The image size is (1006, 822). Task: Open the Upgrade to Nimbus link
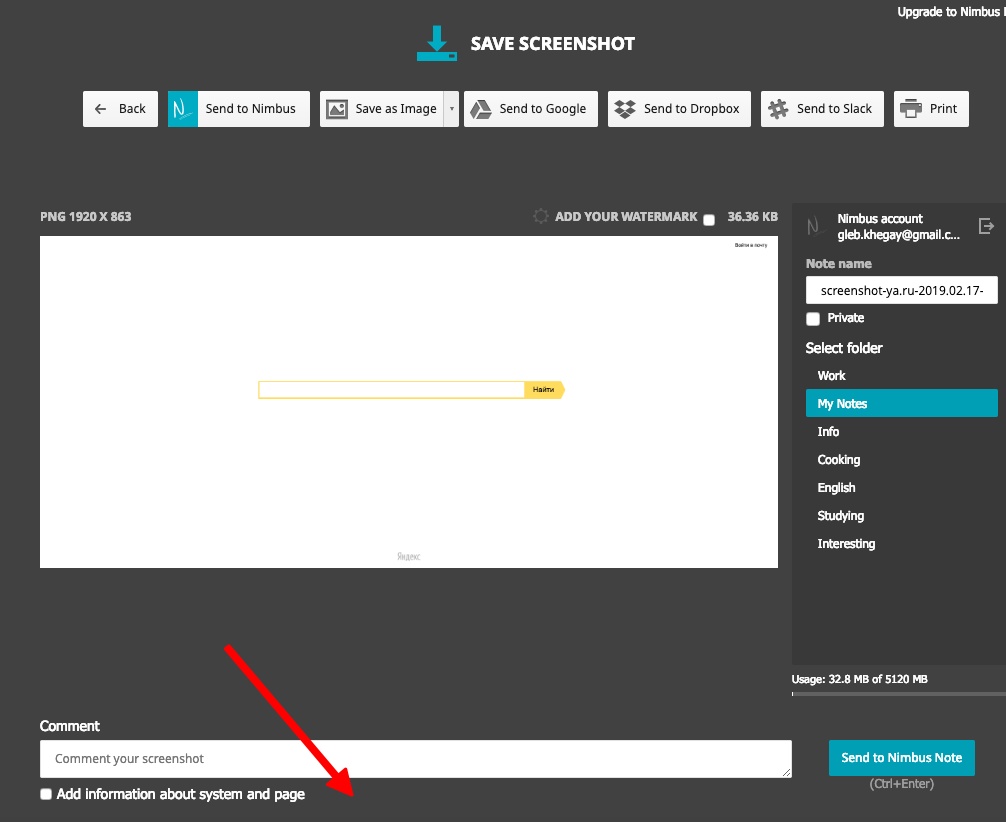coord(951,12)
